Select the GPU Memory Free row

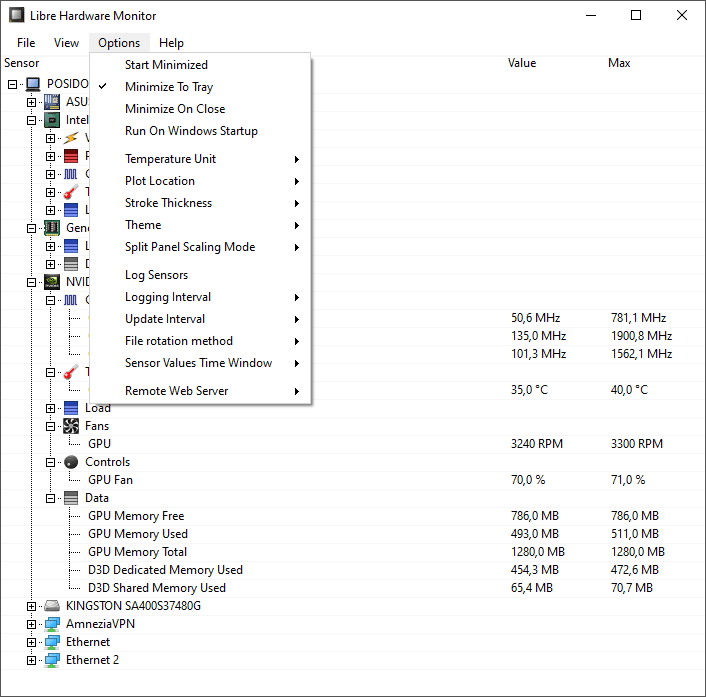click(x=353, y=516)
